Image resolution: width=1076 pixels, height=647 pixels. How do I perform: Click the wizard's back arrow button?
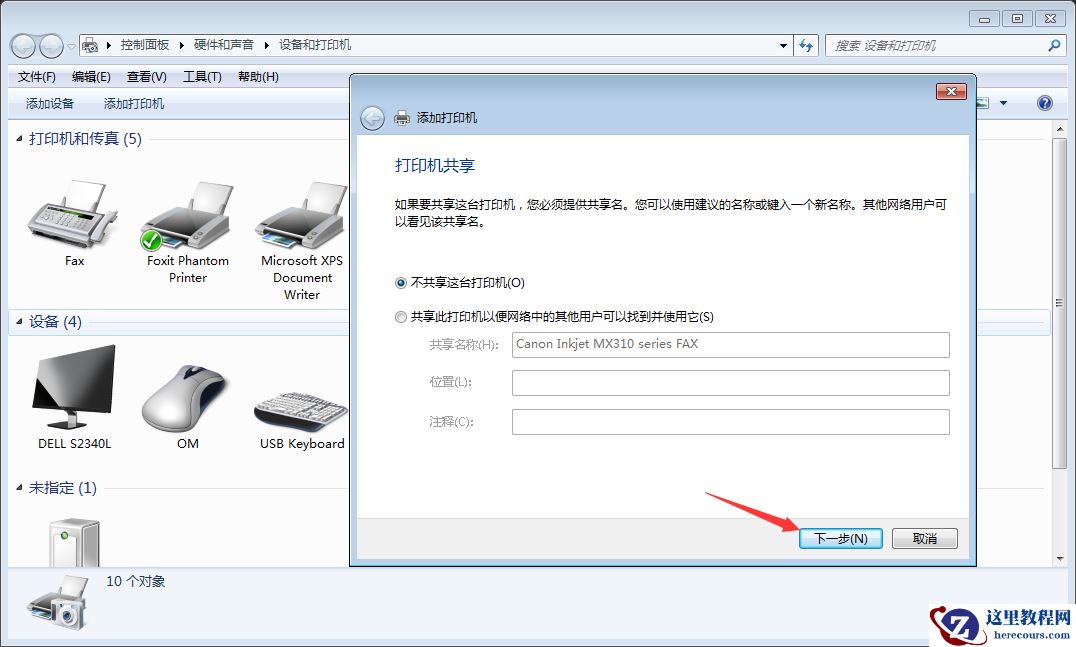pos(371,117)
